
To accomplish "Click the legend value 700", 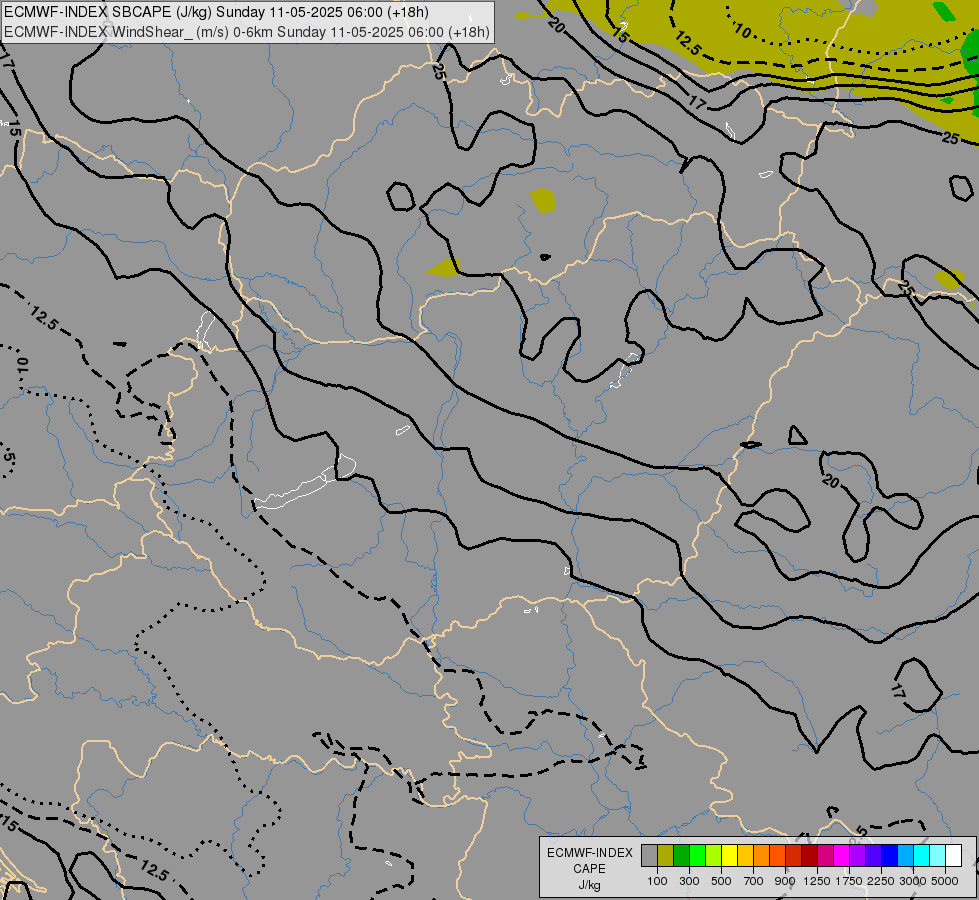I will (754, 881).
